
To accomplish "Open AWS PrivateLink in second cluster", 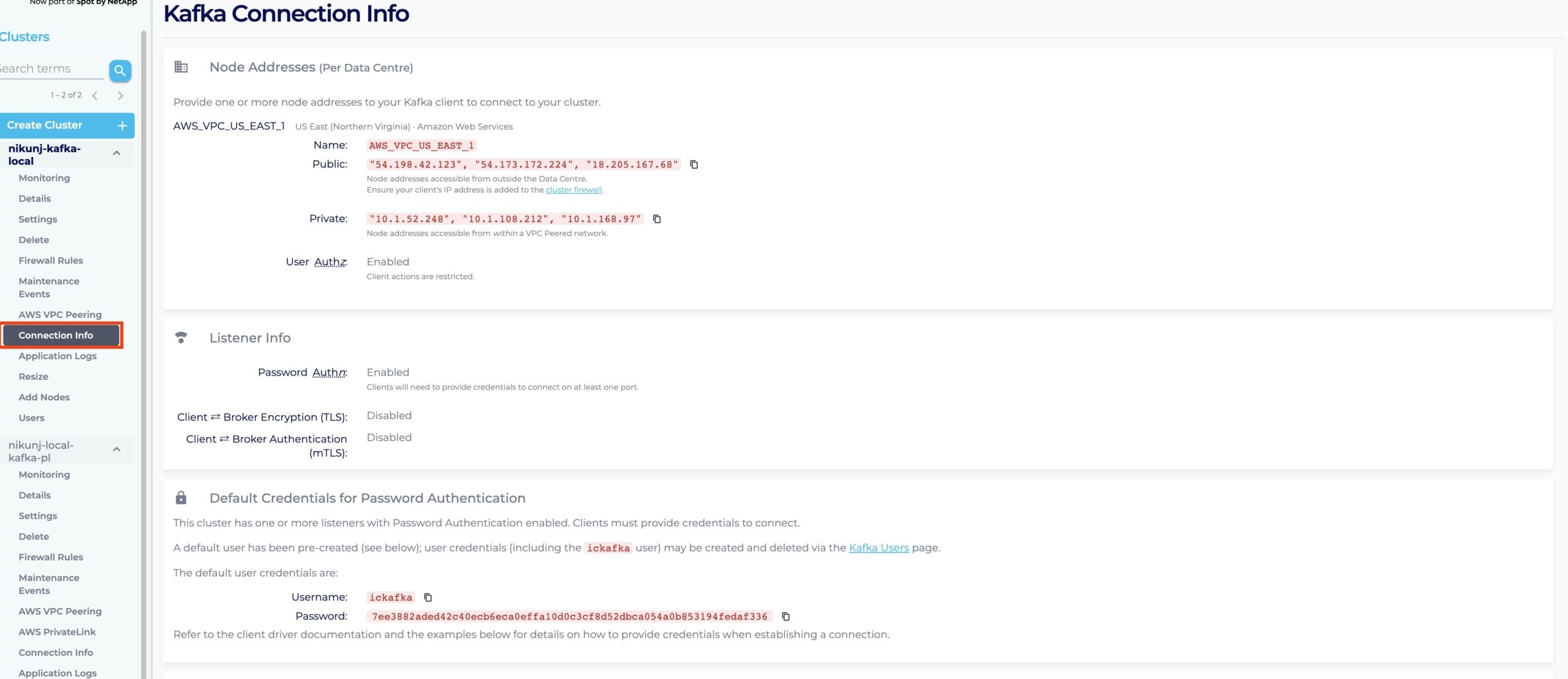I will (x=57, y=632).
